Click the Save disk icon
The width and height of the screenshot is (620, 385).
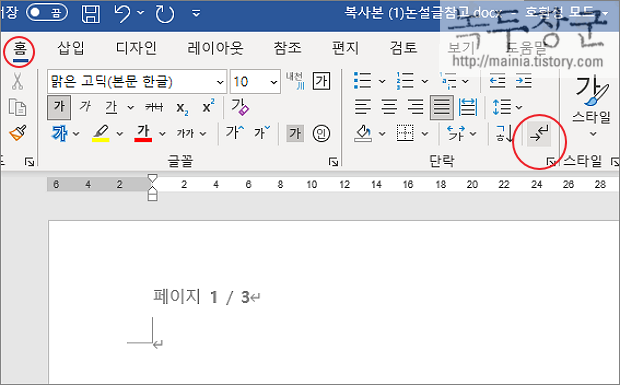coord(91,14)
